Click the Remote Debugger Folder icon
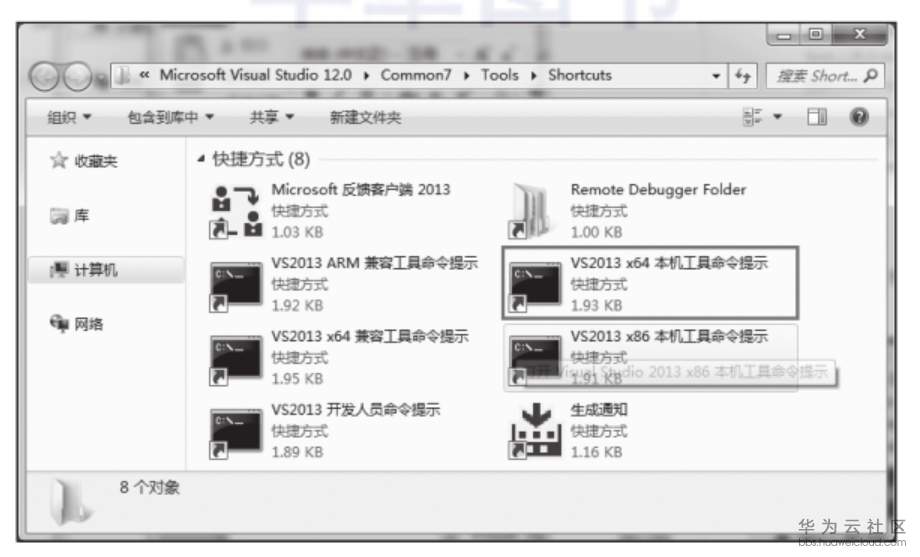This screenshot has width=920, height=557. pos(530,211)
